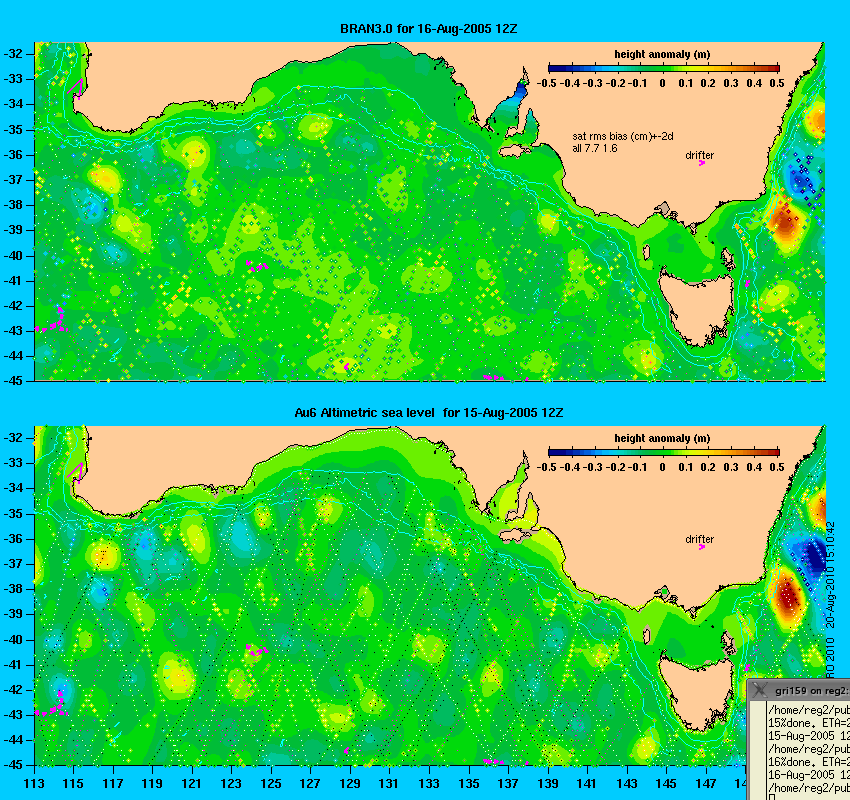The image size is (850, 800).
Task: Click latitude label "-32" of the BRAN3.0 panel
Action: tap(13, 54)
